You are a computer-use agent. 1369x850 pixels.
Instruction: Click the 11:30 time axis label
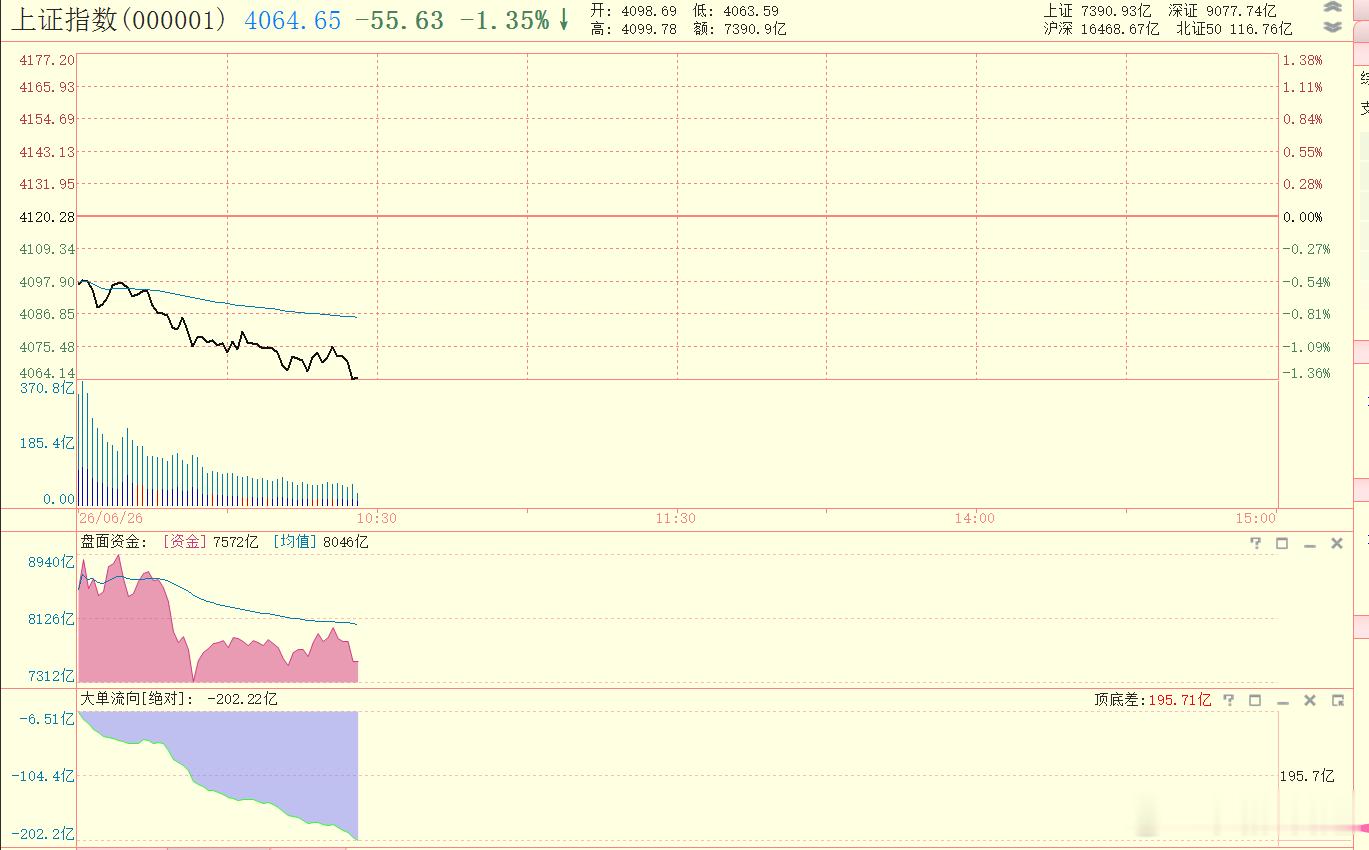click(676, 518)
